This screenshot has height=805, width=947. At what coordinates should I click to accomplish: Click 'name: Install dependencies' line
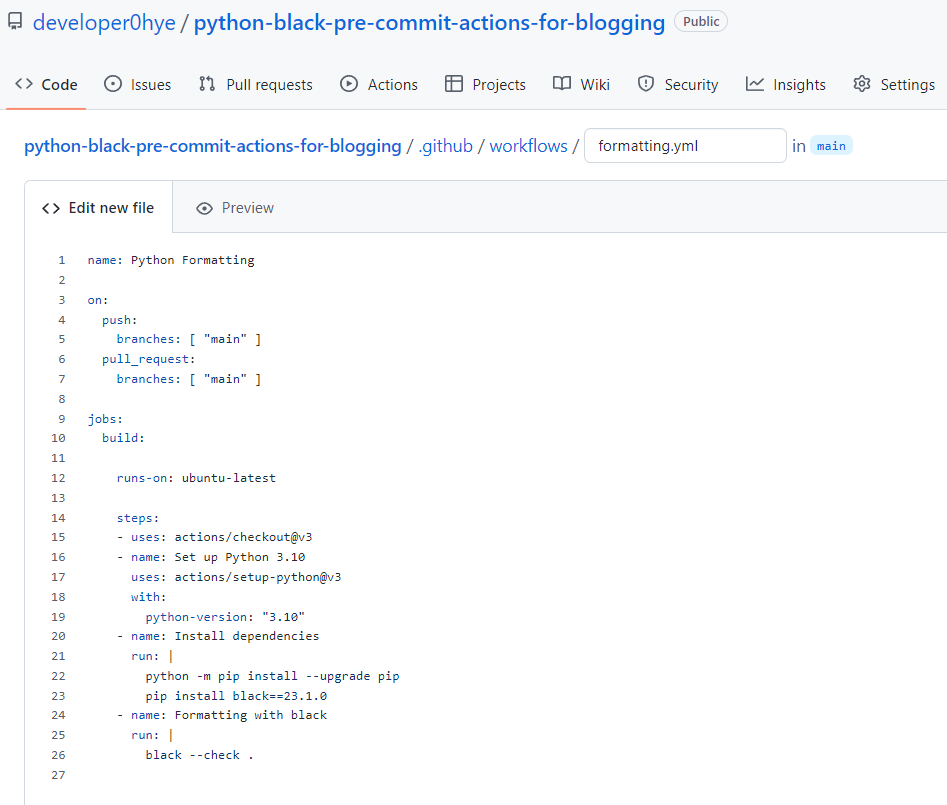pos(218,636)
